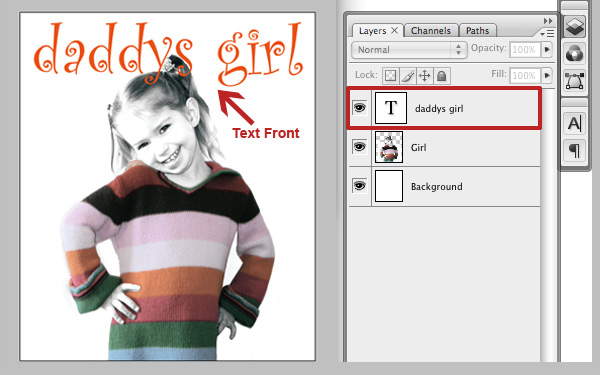Open the Channels panel dock icon
The image size is (600, 375).
click(x=574, y=54)
